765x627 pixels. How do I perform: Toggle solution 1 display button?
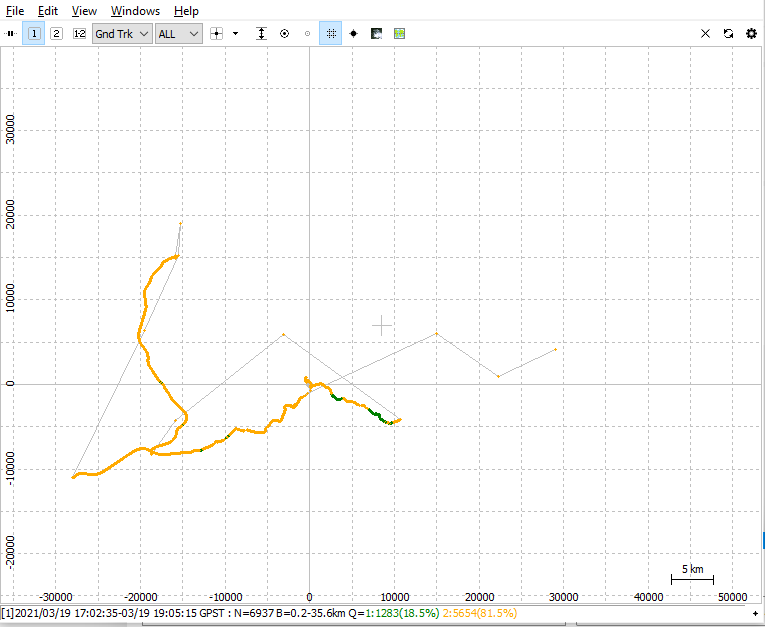click(34, 34)
